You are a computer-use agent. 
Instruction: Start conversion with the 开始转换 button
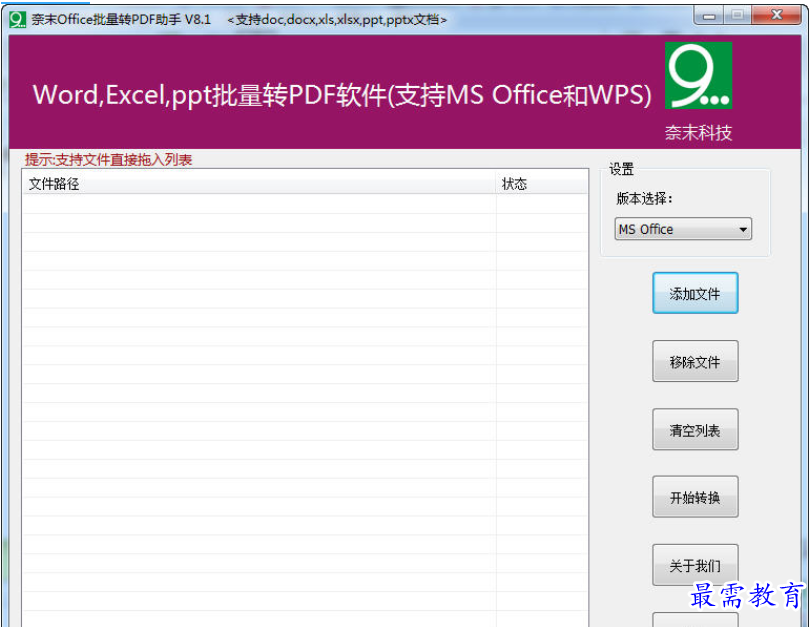[695, 497]
